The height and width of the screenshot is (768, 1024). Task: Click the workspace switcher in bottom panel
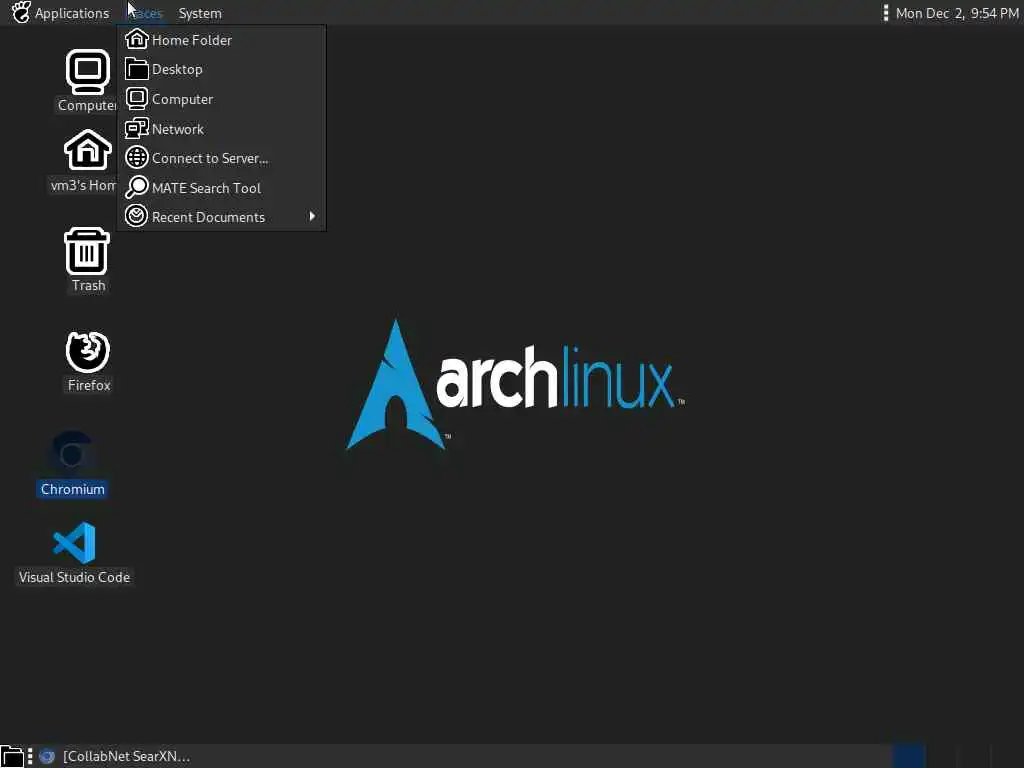(958, 756)
